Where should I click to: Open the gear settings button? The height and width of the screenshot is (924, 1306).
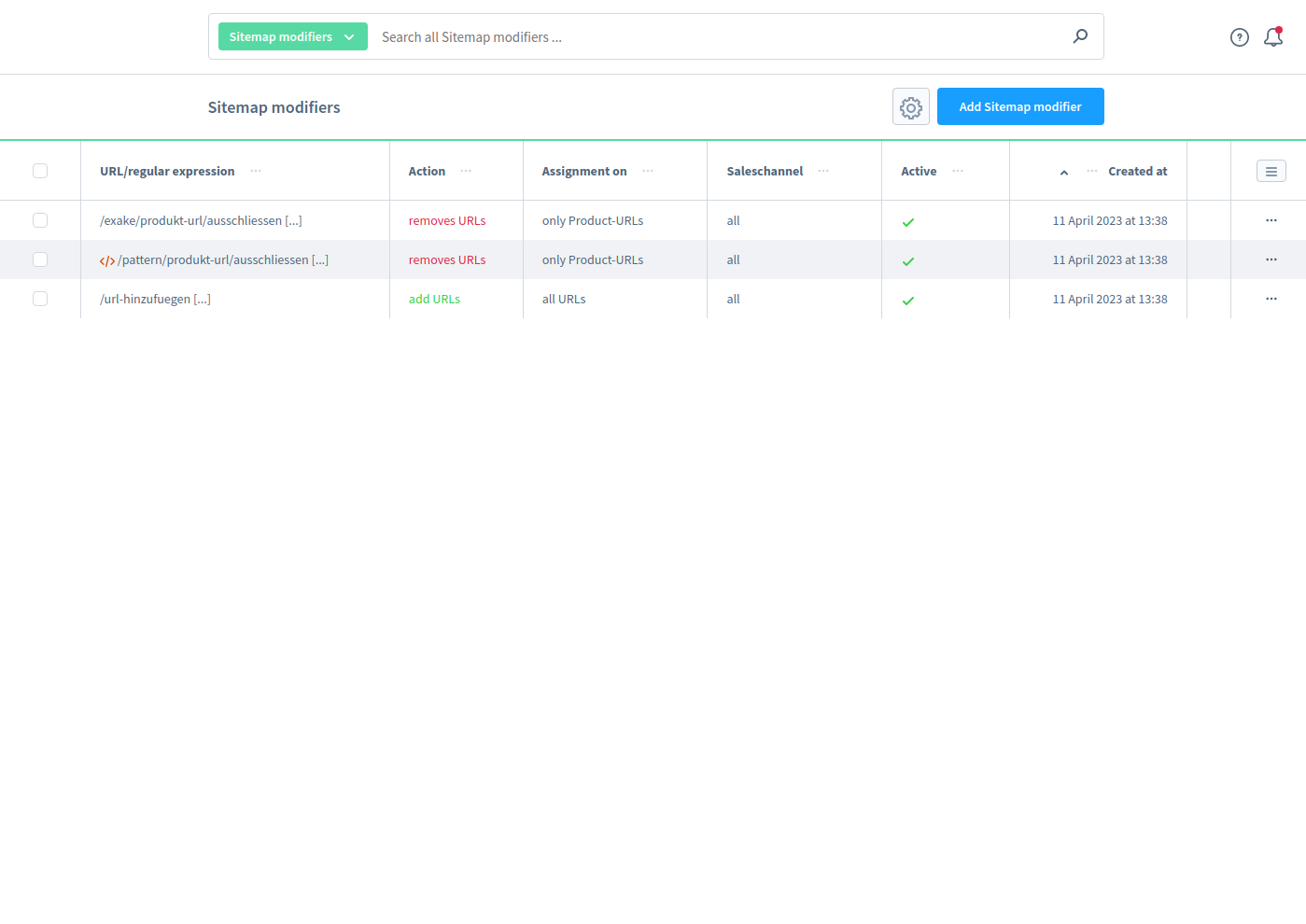pyautogui.click(x=911, y=107)
